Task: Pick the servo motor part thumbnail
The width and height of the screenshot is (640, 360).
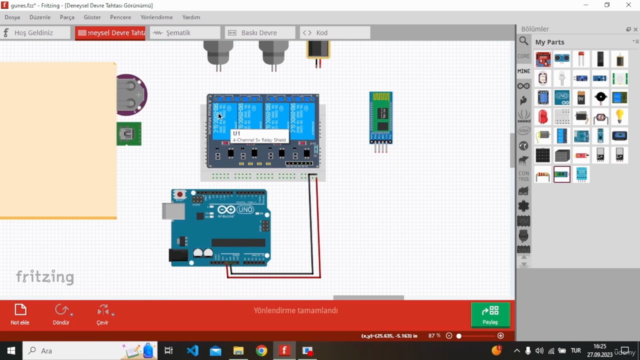Action: tap(581, 117)
